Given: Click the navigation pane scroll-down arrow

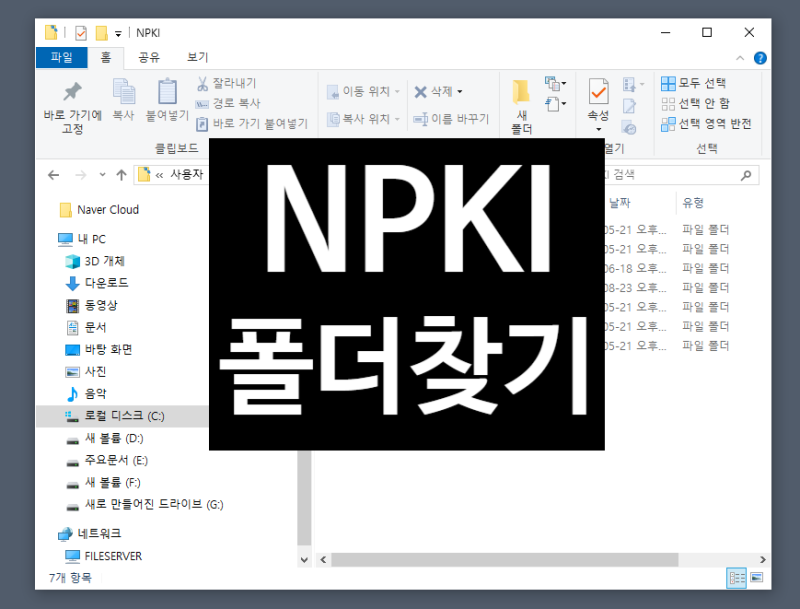Looking at the screenshot, I should pyautogui.click(x=304, y=560).
